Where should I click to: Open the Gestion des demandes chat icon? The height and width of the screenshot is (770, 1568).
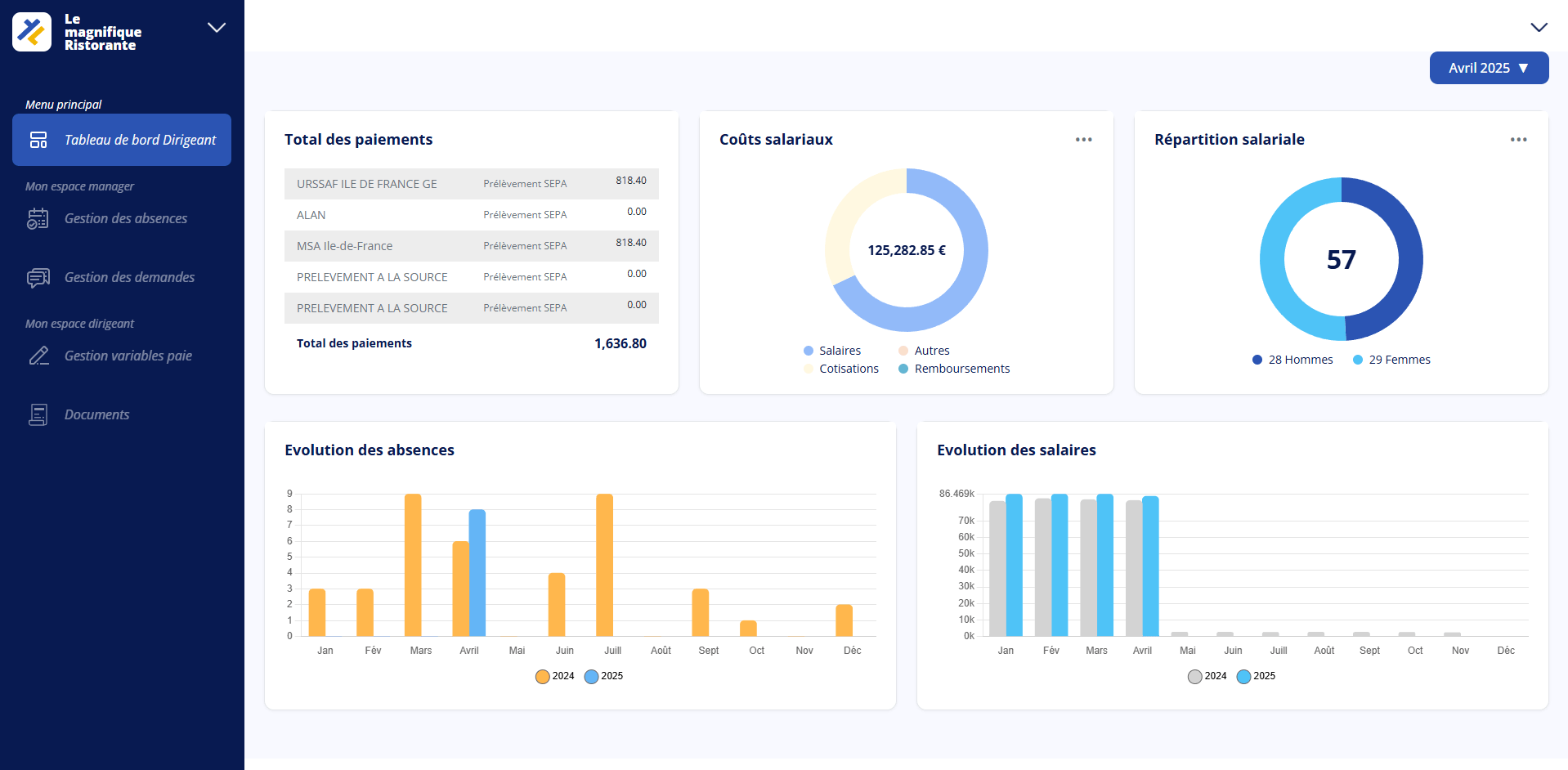coord(38,277)
